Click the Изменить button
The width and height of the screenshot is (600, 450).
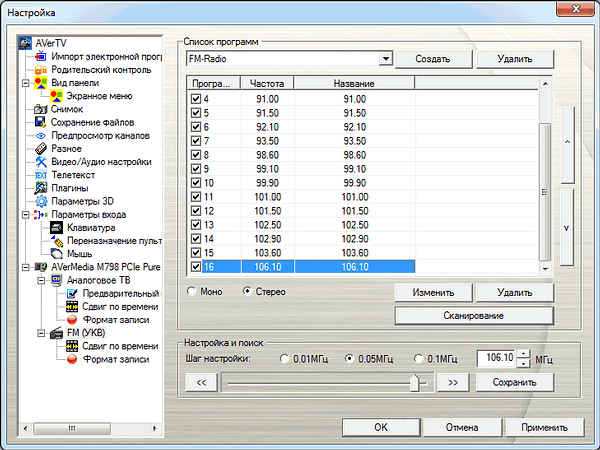(x=433, y=292)
